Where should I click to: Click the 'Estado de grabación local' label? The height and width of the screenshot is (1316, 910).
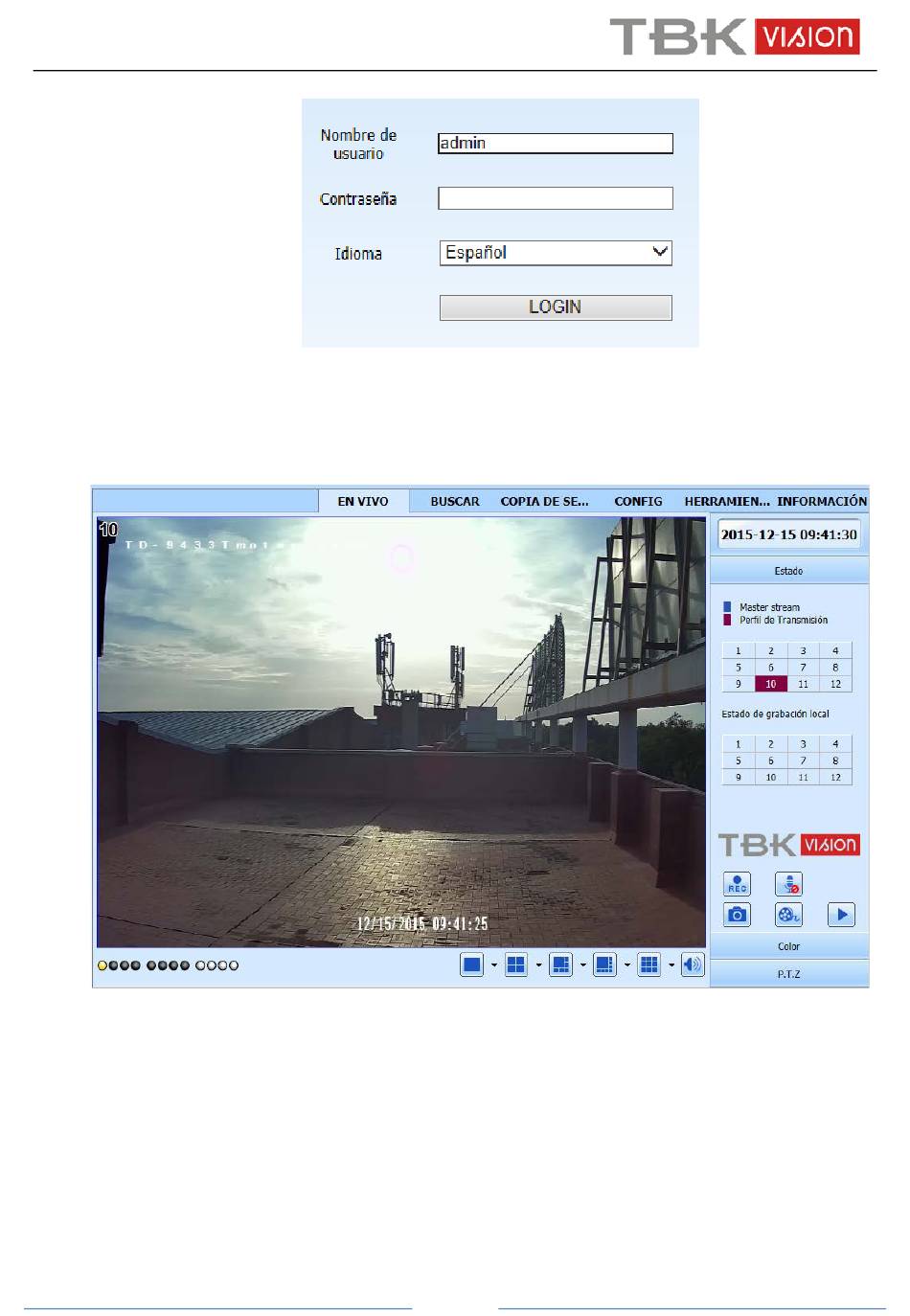tap(775, 714)
